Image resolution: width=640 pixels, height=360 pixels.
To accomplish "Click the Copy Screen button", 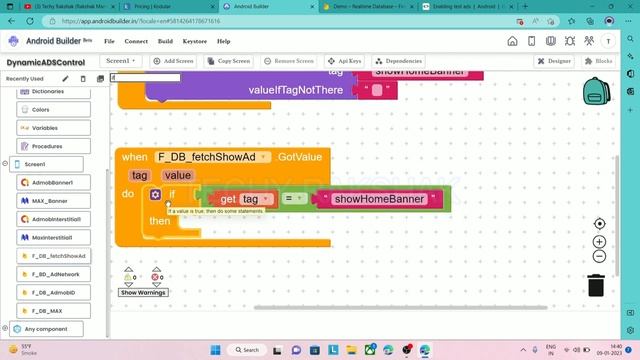I will (x=229, y=61).
